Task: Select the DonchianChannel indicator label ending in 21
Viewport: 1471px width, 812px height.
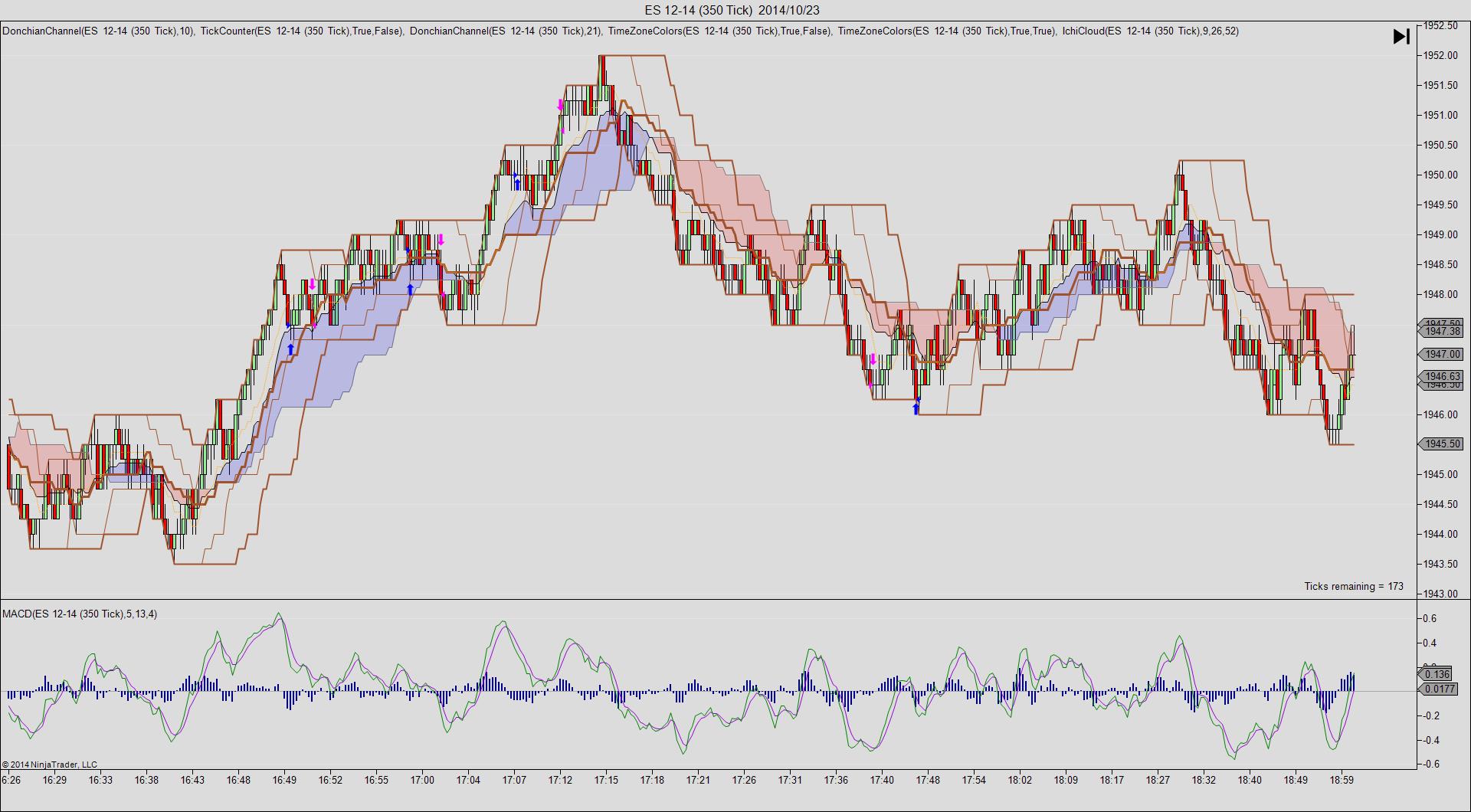Action: tap(506, 31)
